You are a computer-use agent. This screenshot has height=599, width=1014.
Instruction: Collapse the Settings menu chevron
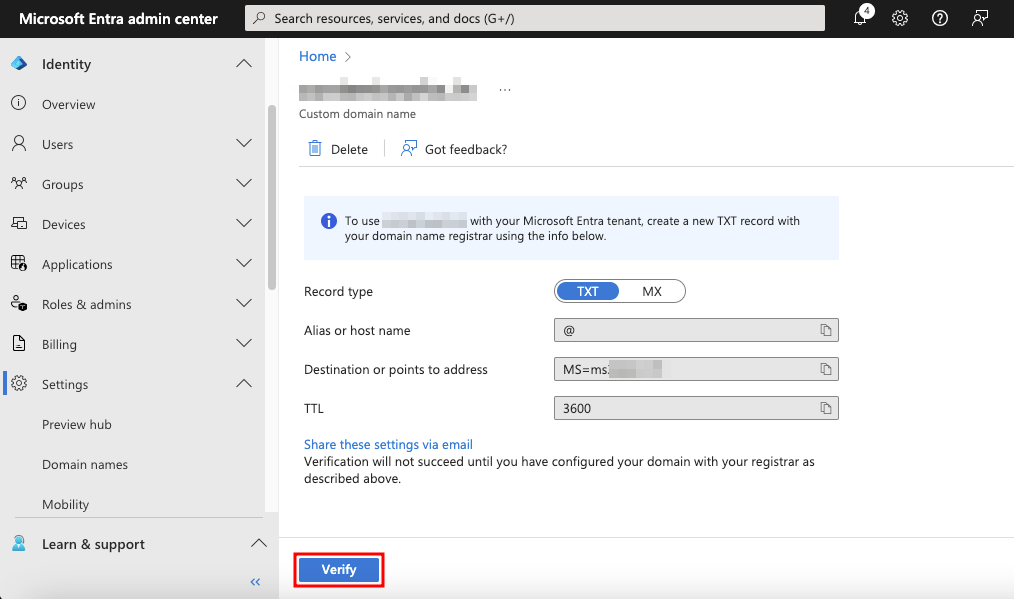click(244, 384)
